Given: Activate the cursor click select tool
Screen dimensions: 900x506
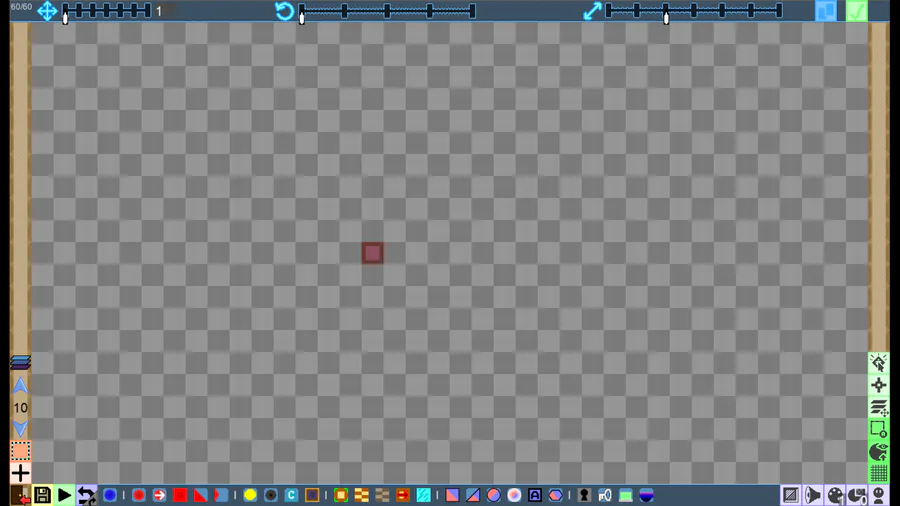Looking at the screenshot, I should (879, 363).
